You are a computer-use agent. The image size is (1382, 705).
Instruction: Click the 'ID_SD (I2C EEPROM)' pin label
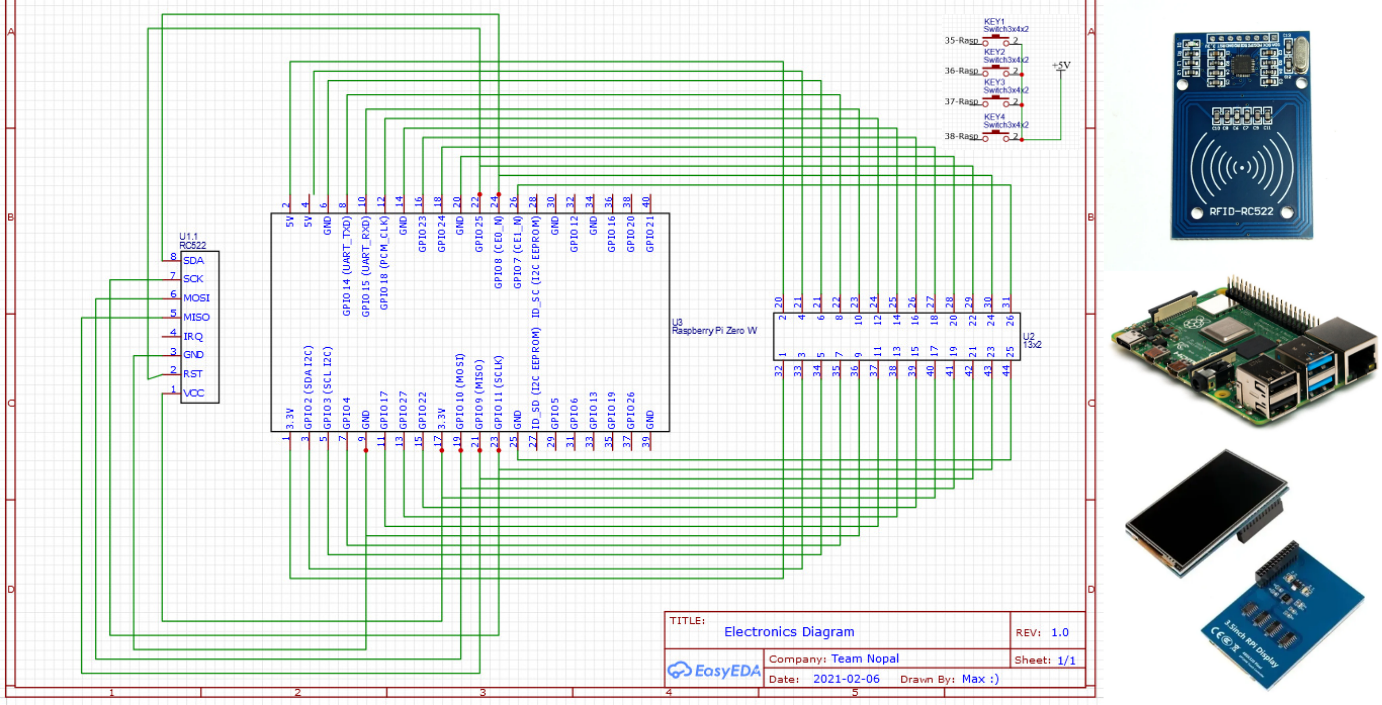(536, 377)
